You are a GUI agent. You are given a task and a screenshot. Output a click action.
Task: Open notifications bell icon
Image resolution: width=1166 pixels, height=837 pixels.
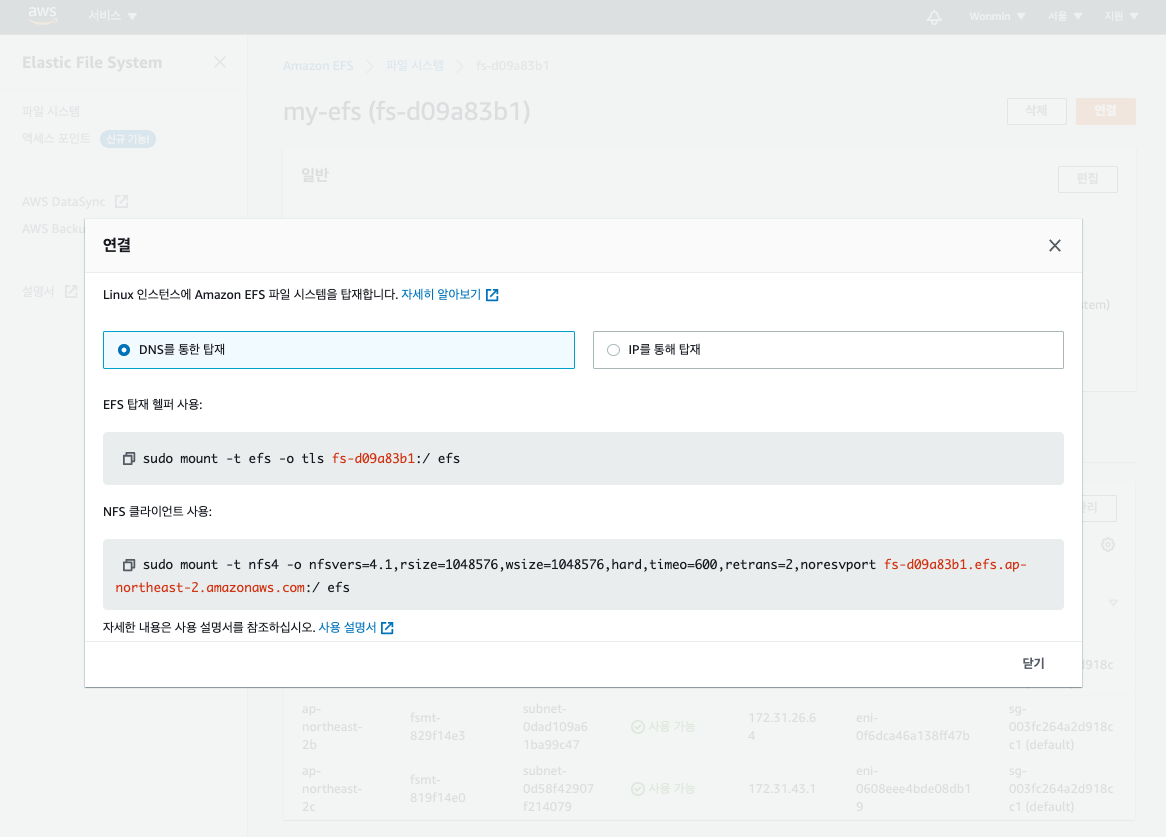(934, 16)
